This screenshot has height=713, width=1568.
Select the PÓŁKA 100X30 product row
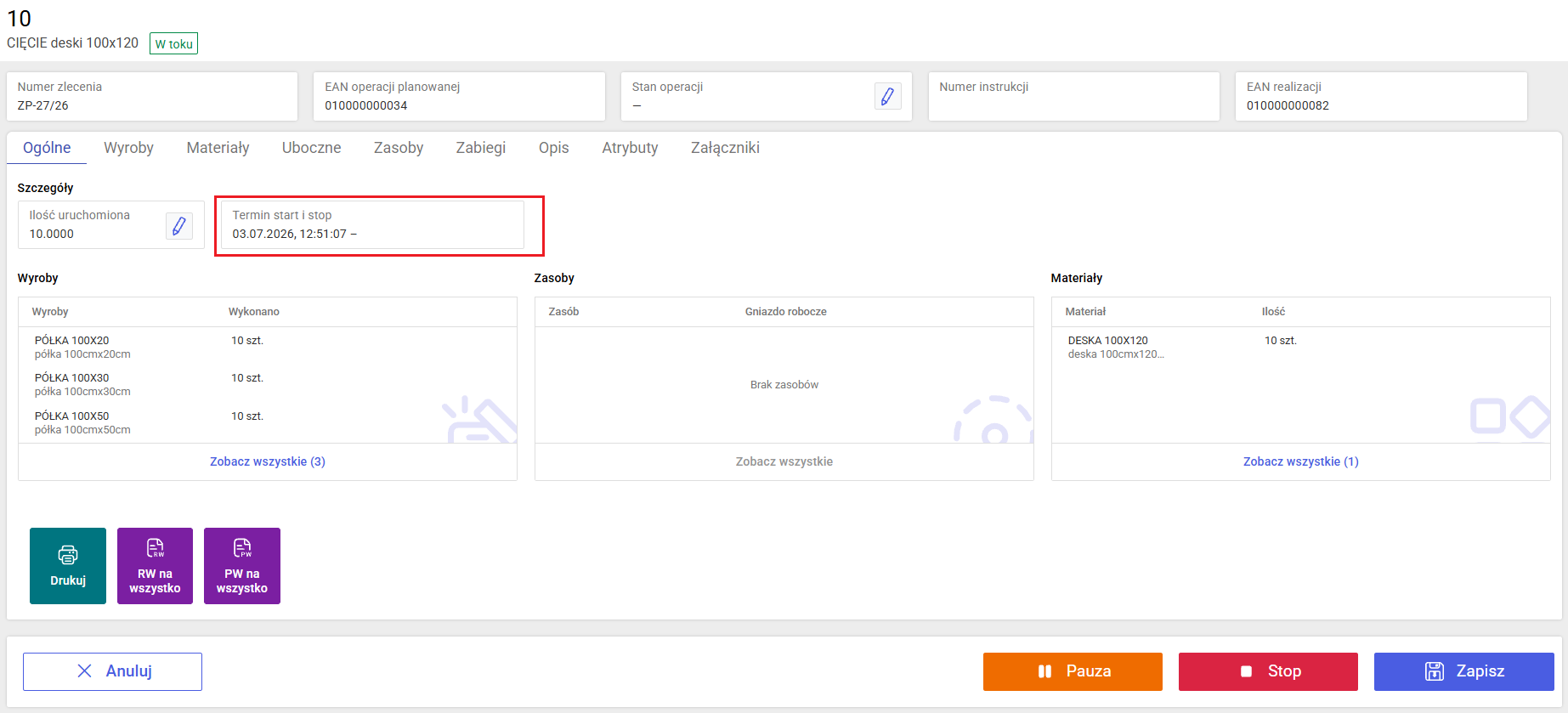tap(268, 384)
